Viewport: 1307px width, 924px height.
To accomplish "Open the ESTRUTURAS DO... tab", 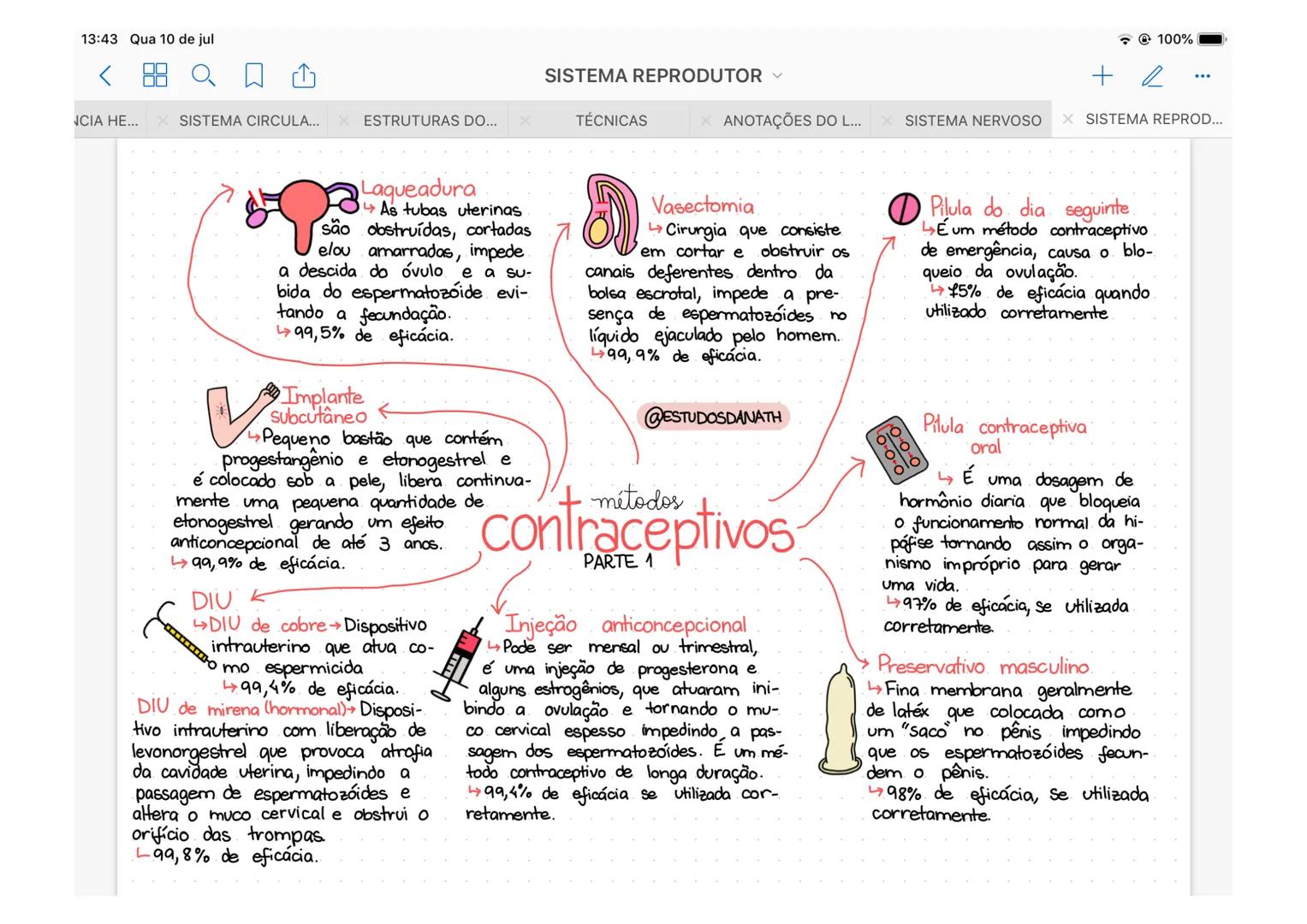I will coord(430,121).
